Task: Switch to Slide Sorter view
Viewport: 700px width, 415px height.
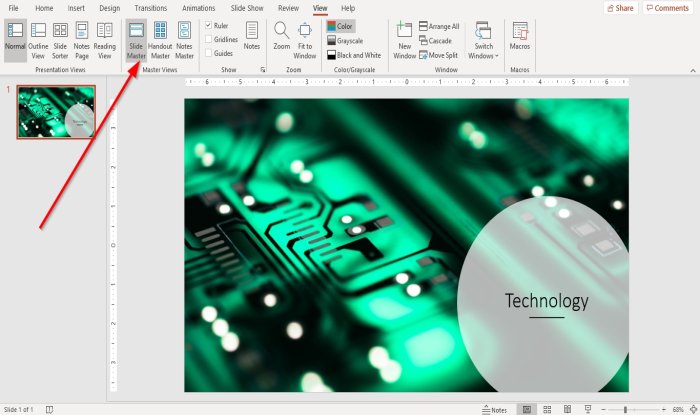Action: pyautogui.click(x=60, y=41)
